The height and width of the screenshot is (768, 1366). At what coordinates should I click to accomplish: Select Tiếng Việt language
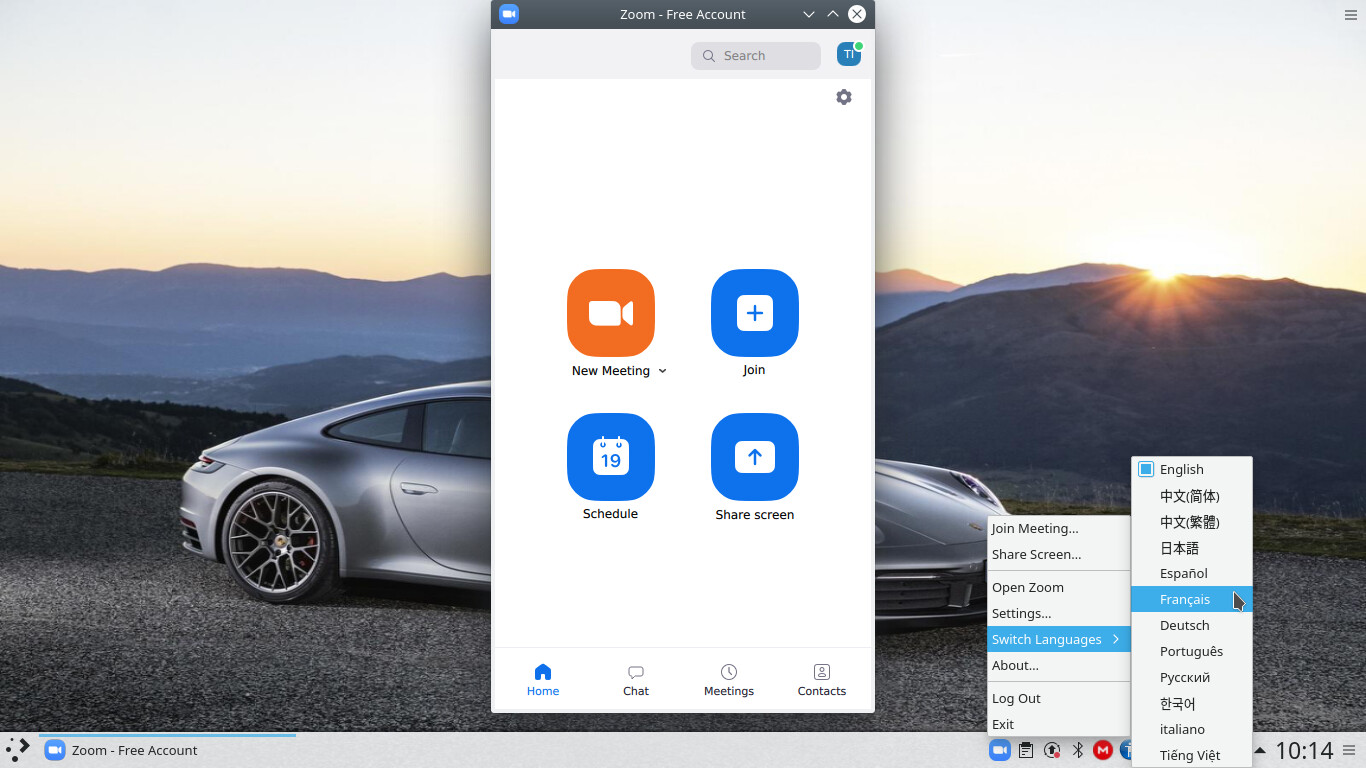click(1191, 755)
